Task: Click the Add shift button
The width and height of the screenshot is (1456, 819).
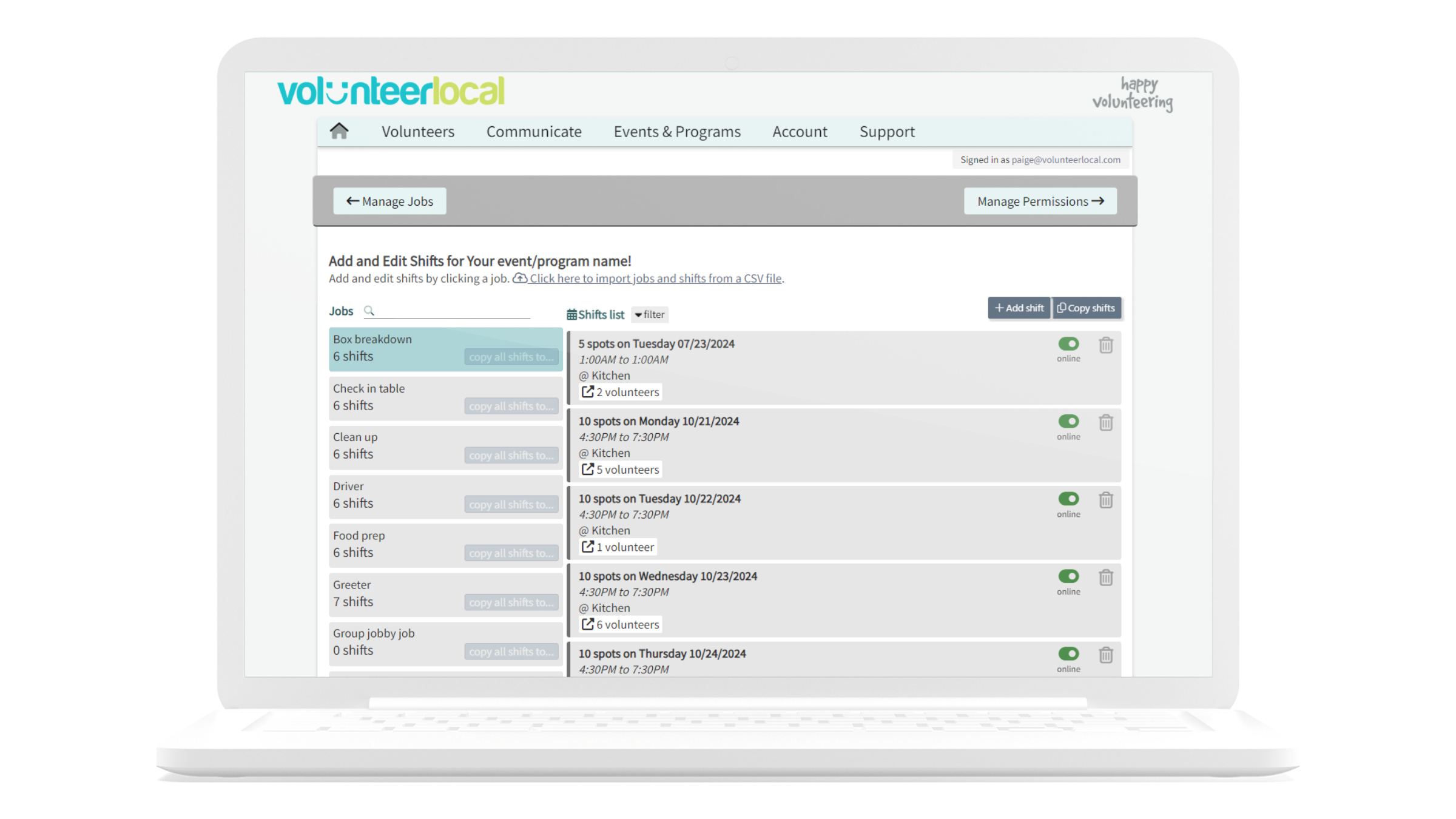Action: point(1019,308)
